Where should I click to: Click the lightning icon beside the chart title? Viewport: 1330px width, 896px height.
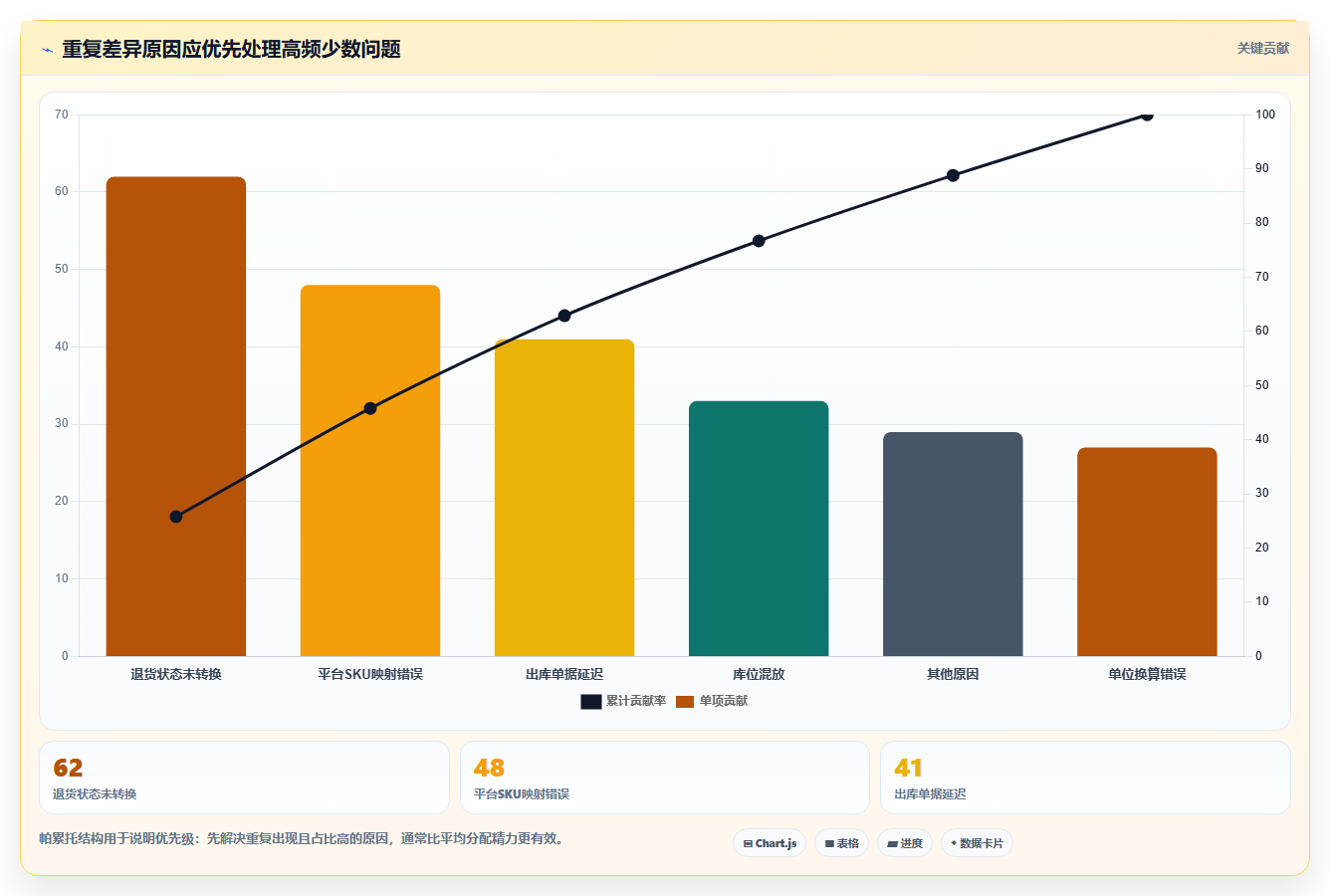point(47,50)
